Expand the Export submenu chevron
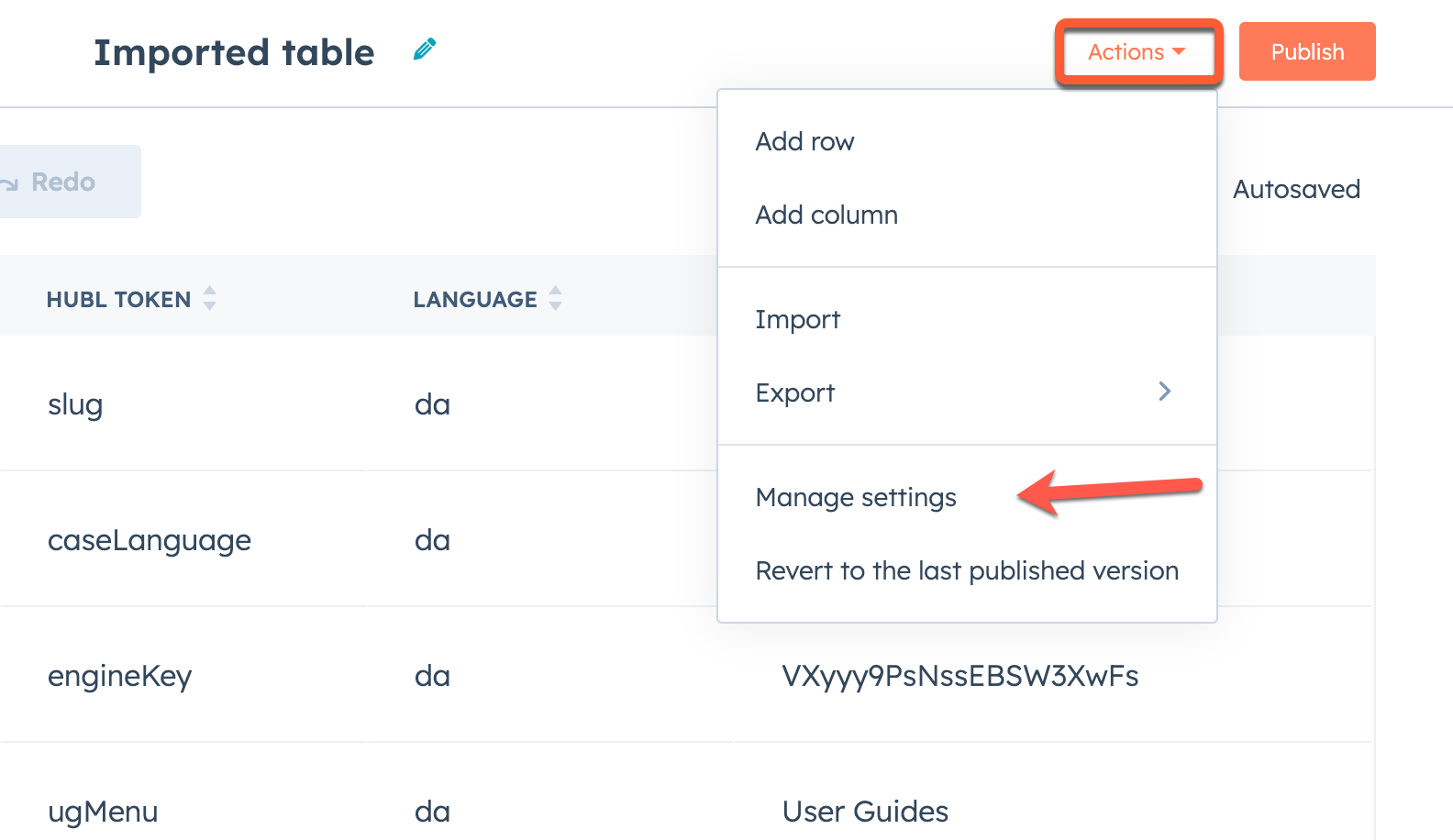Screen dimensions: 1453x840 (1164, 392)
